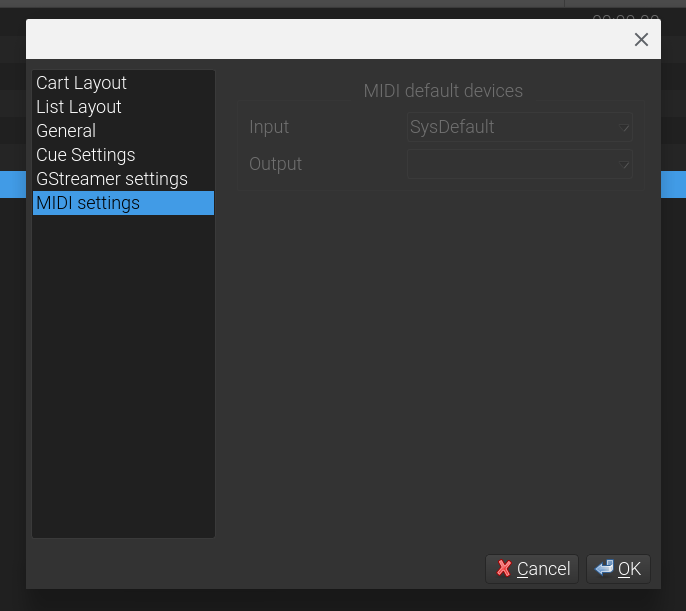The height and width of the screenshot is (611, 686).
Task: Click the Output label text
Action: [x=276, y=164]
